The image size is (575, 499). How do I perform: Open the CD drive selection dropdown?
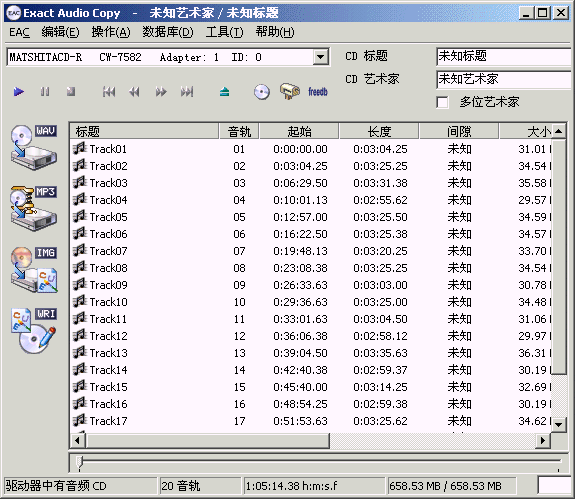point(321,57)
